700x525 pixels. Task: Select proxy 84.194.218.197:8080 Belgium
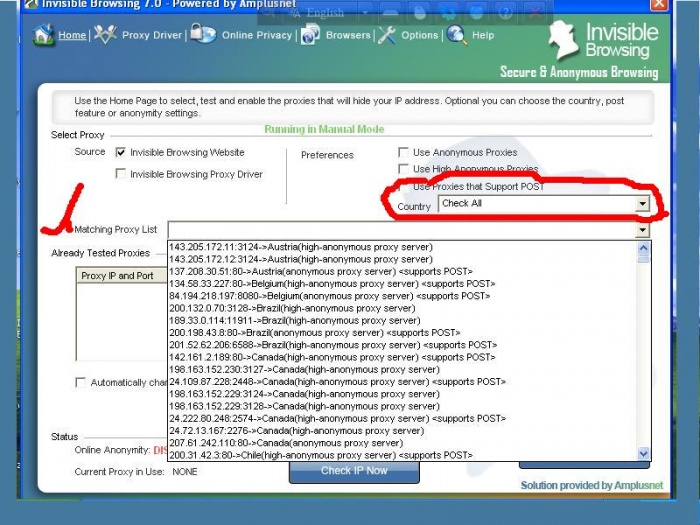pos(402,296)
